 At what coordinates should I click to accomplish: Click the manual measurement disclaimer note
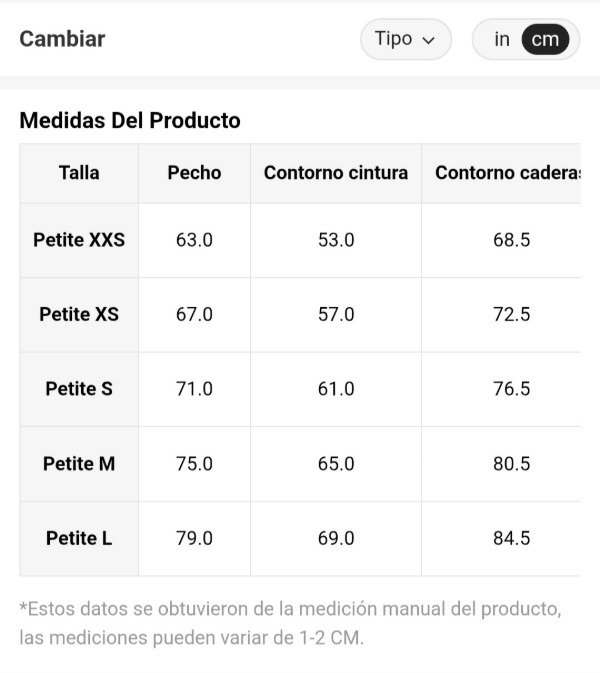coord(290,623)
